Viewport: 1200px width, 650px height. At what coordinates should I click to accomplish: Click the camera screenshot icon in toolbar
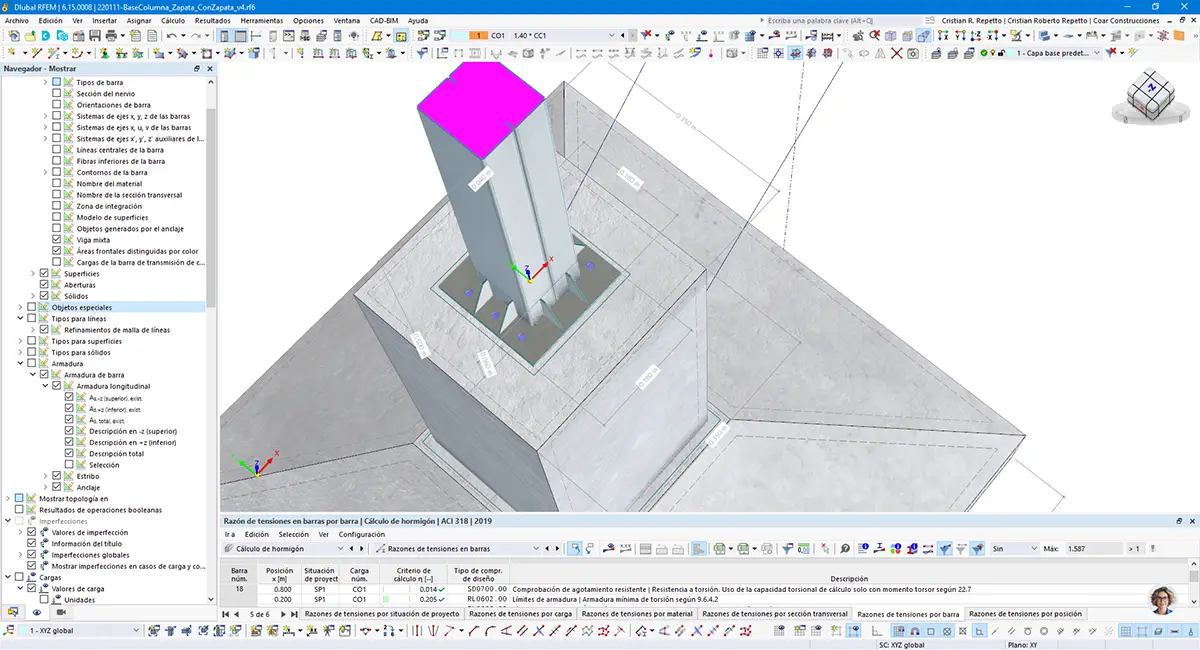pos(913,52)
